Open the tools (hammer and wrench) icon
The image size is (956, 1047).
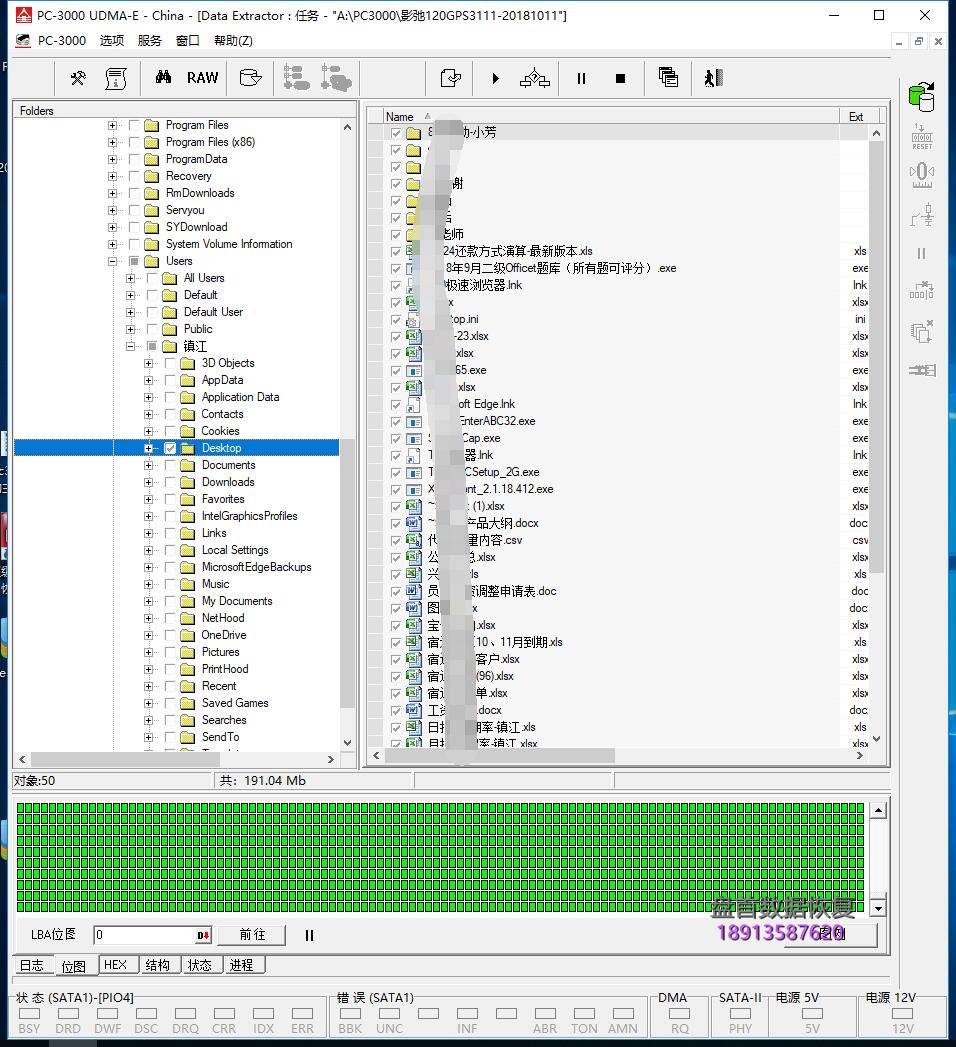tap(78, 78)
